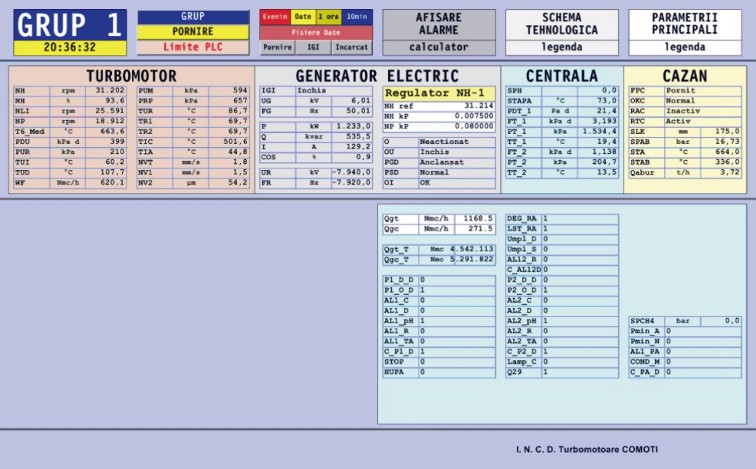
Task: Click the calculator button under Afisare Alarme
Action: (439, 47)
